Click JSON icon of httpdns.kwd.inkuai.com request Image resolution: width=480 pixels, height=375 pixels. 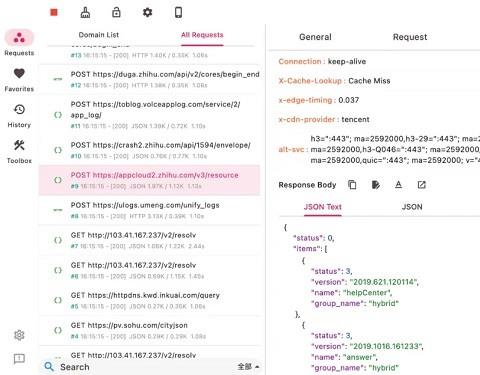point(58,300)
